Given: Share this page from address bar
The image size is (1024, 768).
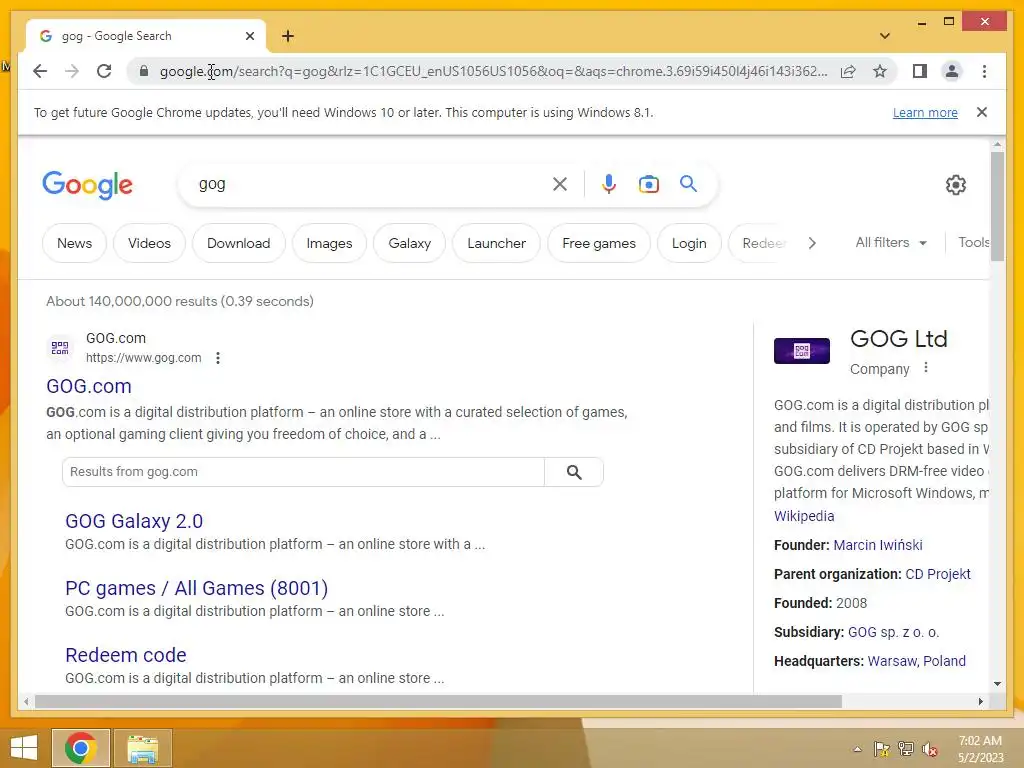Looking at the screenshot, I should 848,71.
